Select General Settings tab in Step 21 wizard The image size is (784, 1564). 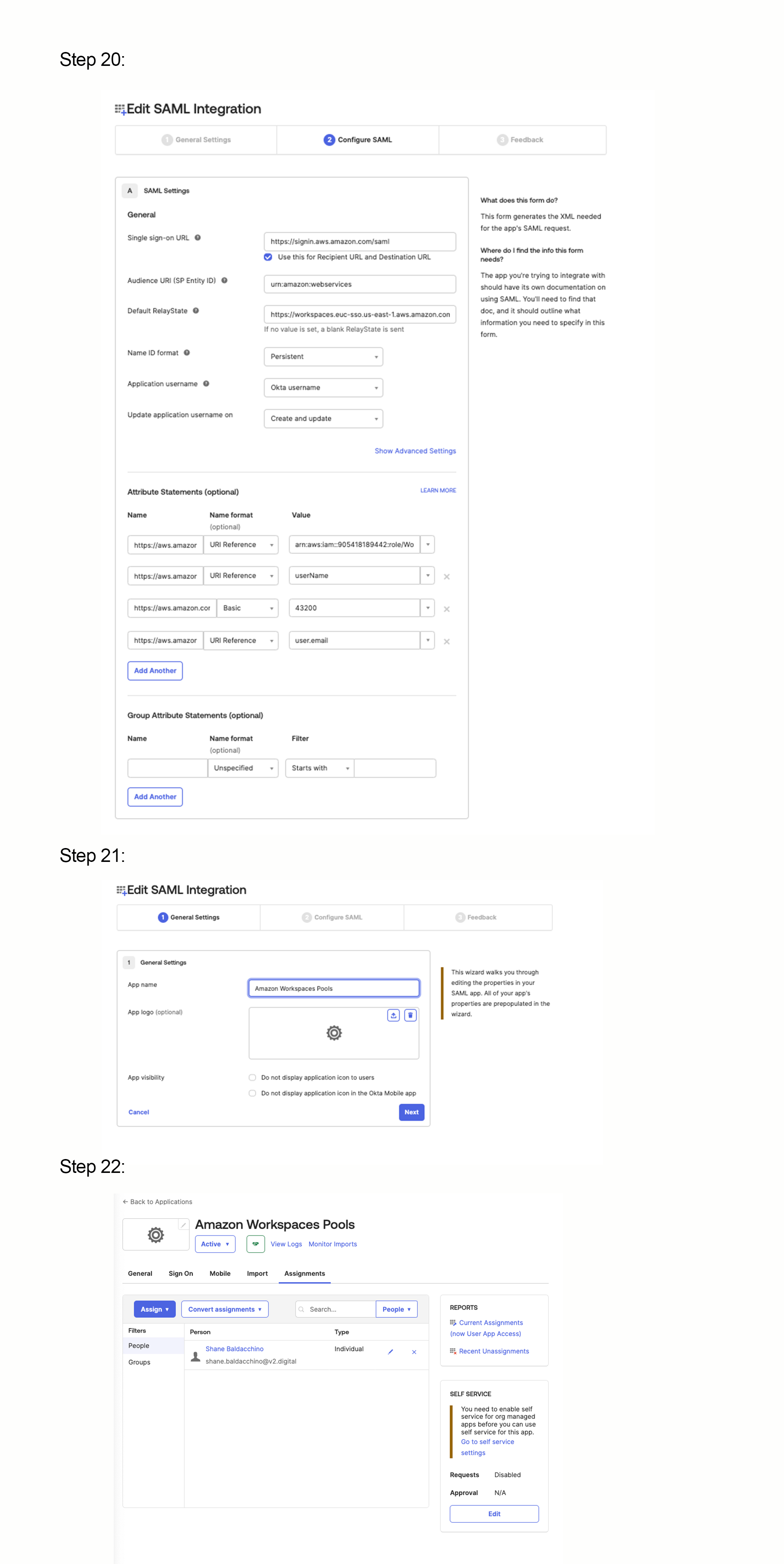pos(189,917)
